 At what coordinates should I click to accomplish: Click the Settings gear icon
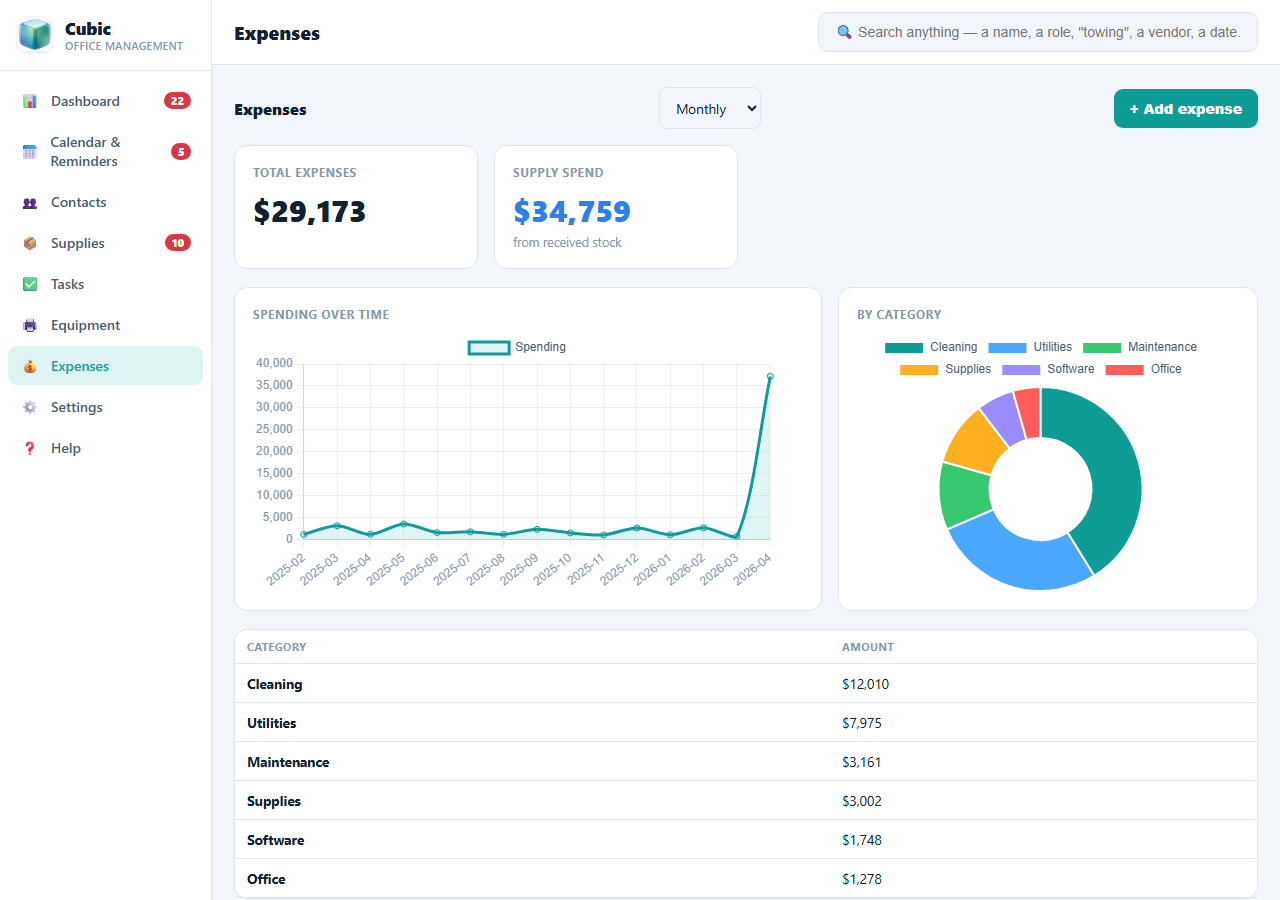[x=30, y=407]
